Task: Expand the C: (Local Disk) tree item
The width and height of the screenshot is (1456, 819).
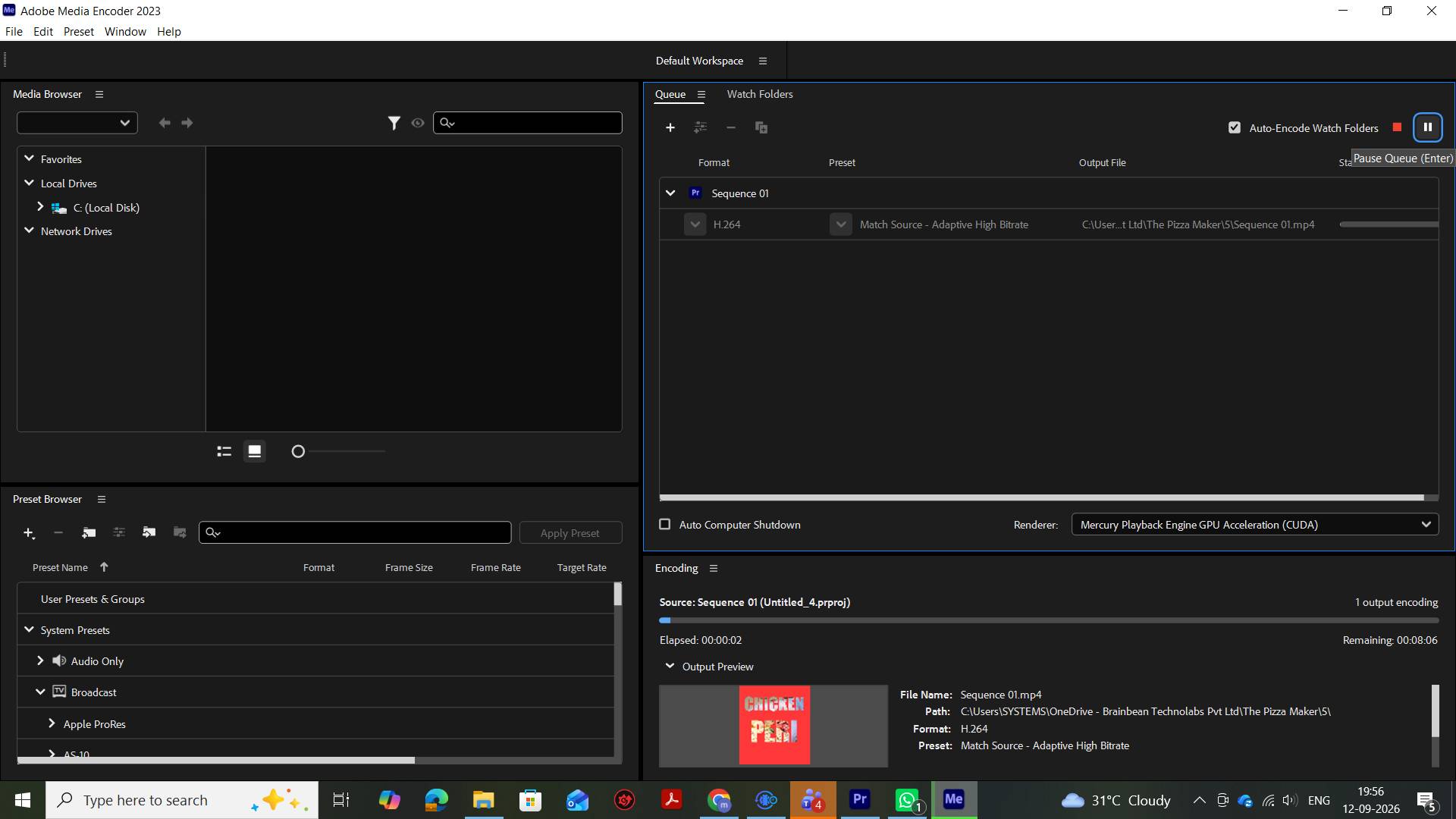Action: (40, 206)
